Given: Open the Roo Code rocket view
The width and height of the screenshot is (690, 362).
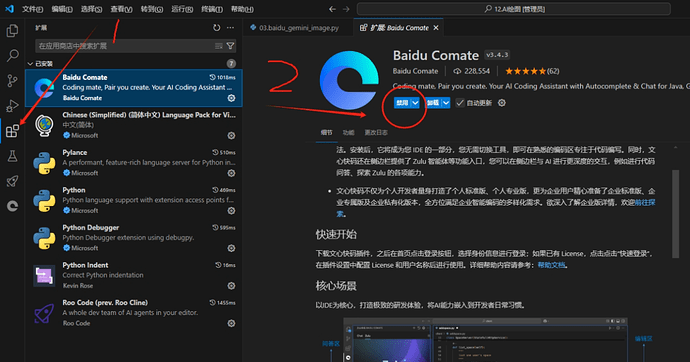Looking at the screenshot, I should coord(12,181).
